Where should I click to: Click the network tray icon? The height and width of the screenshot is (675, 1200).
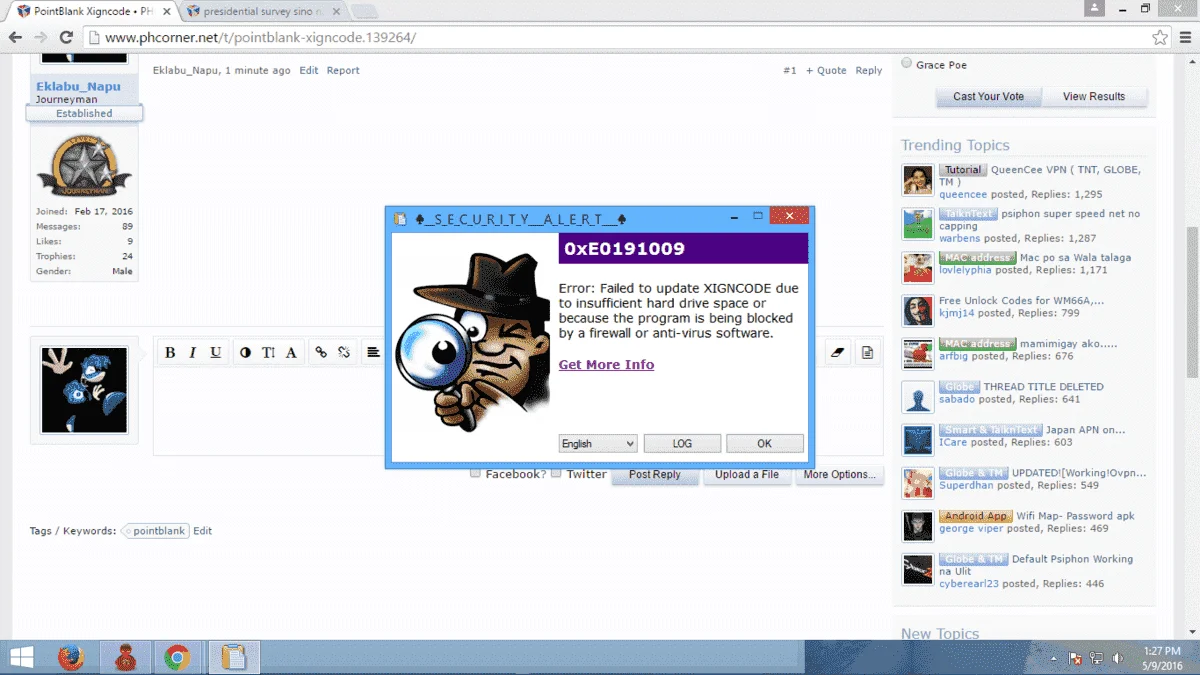click(1096, 658)
